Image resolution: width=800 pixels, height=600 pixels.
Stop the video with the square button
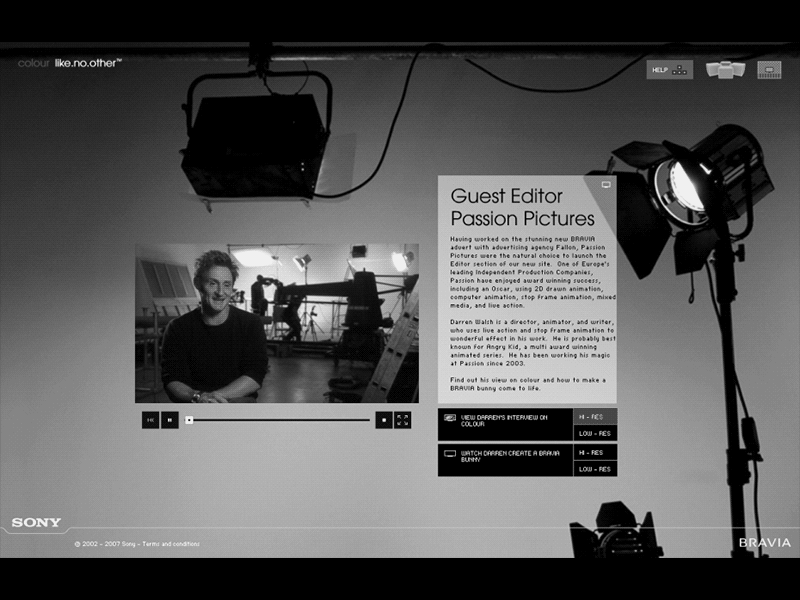384,420
